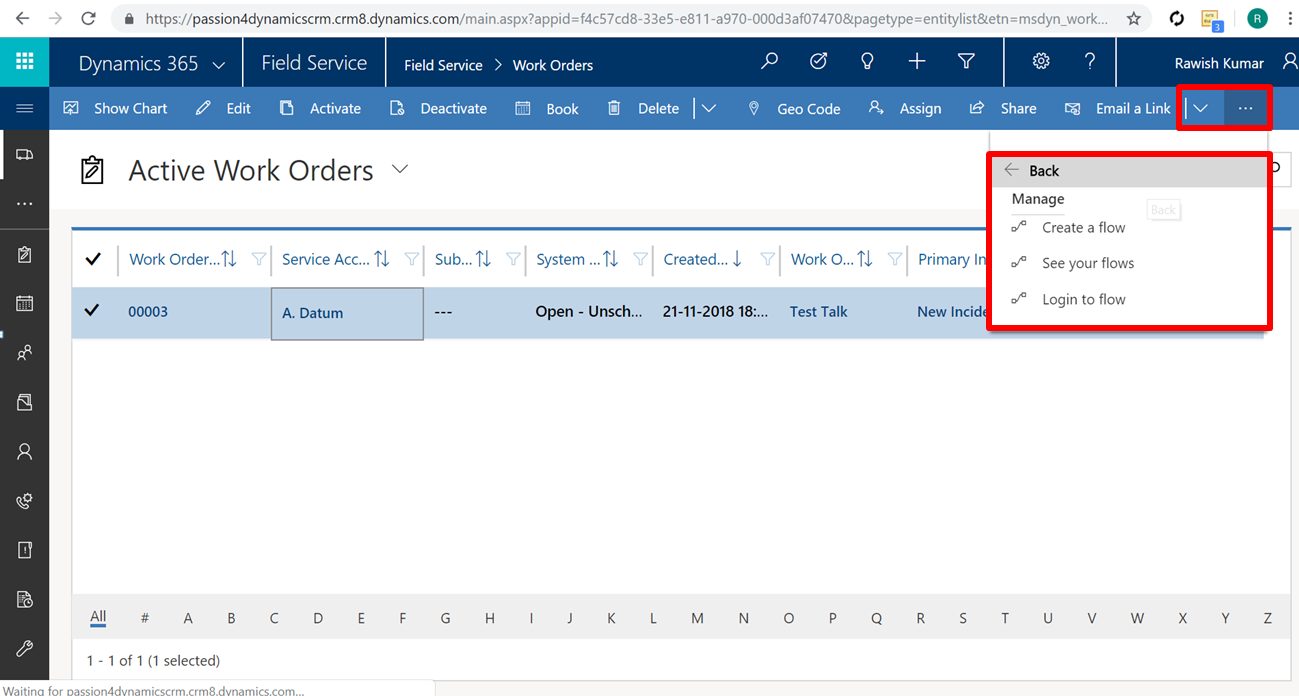1299x696 pixels.
Task: Click the plus icon for new record
Action: coord(917,62)
